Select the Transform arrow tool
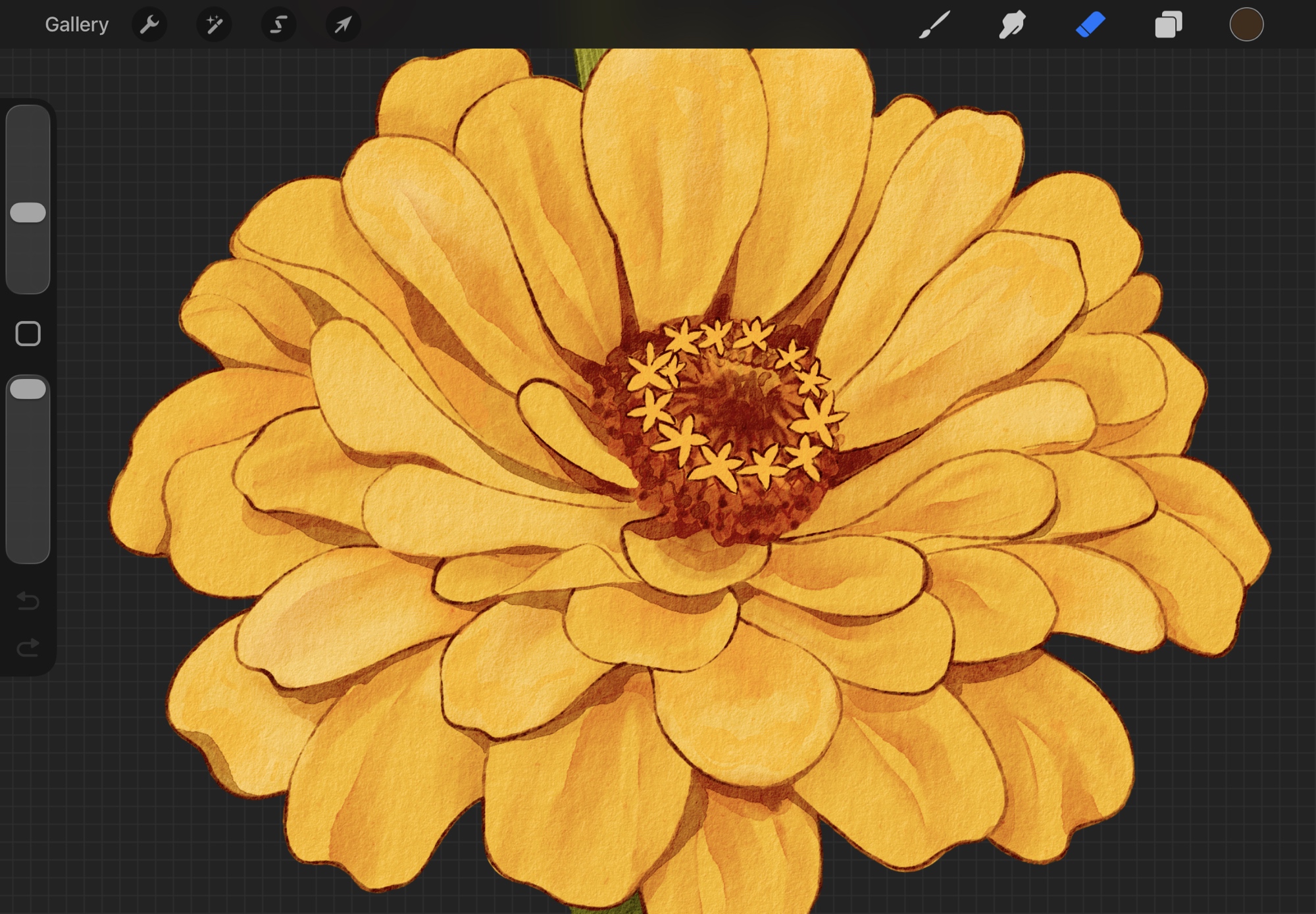1316x914 pixels. click(343, 25)
